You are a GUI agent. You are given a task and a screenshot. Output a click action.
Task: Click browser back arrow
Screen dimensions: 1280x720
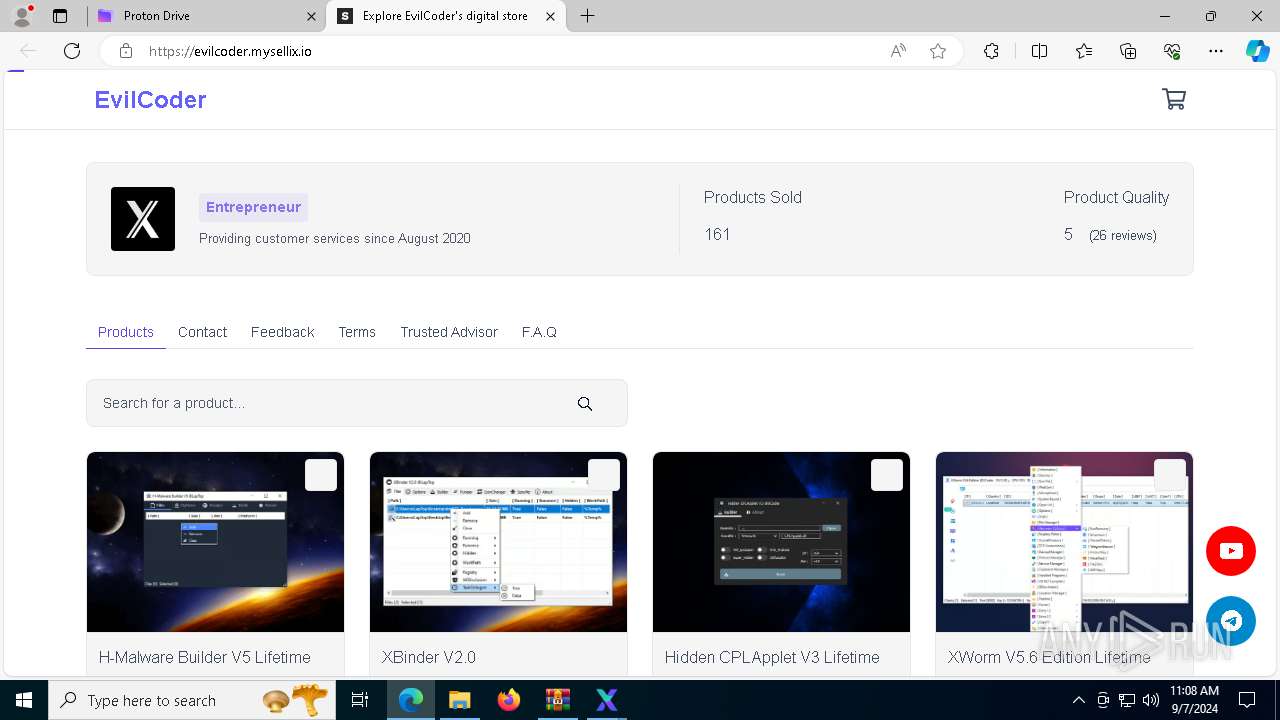pyautogui.click(x=28, y=51)
